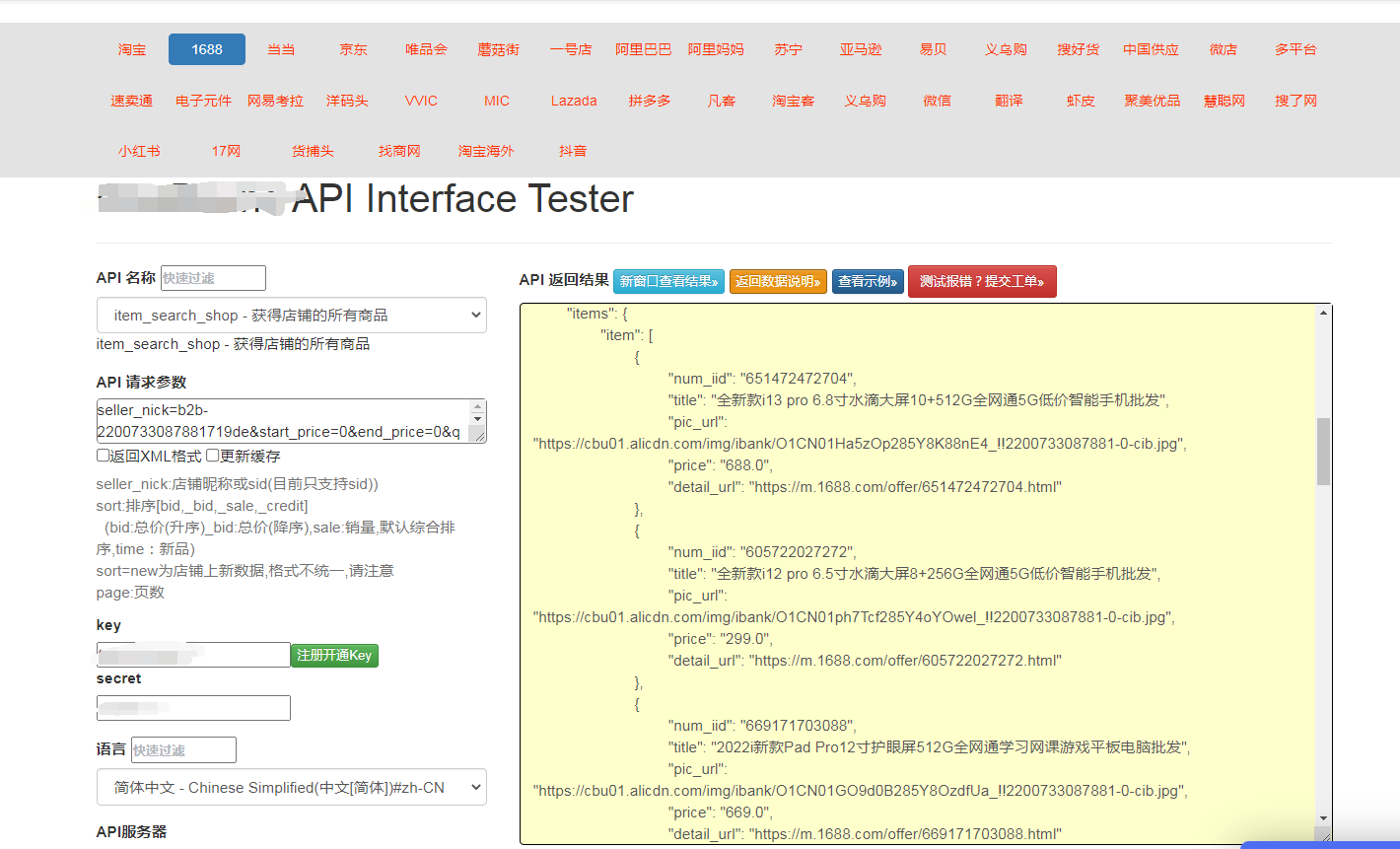The width and height of the screenshot is (1400, 849).
Task: Submit ticket via 测试报错?提交工单 button
Action: (x=982, y=281)
